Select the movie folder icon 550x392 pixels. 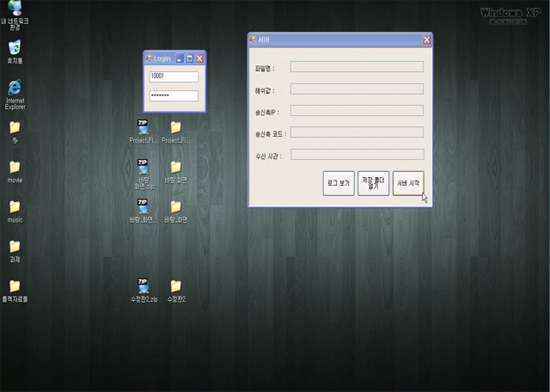(x=15, y=172)
